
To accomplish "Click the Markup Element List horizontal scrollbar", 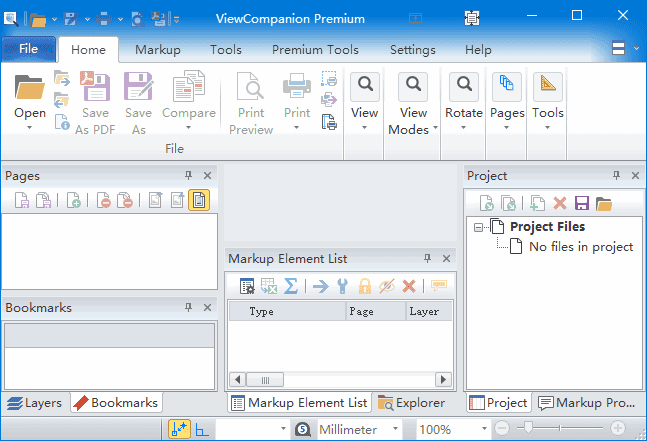I will [335, 380].
